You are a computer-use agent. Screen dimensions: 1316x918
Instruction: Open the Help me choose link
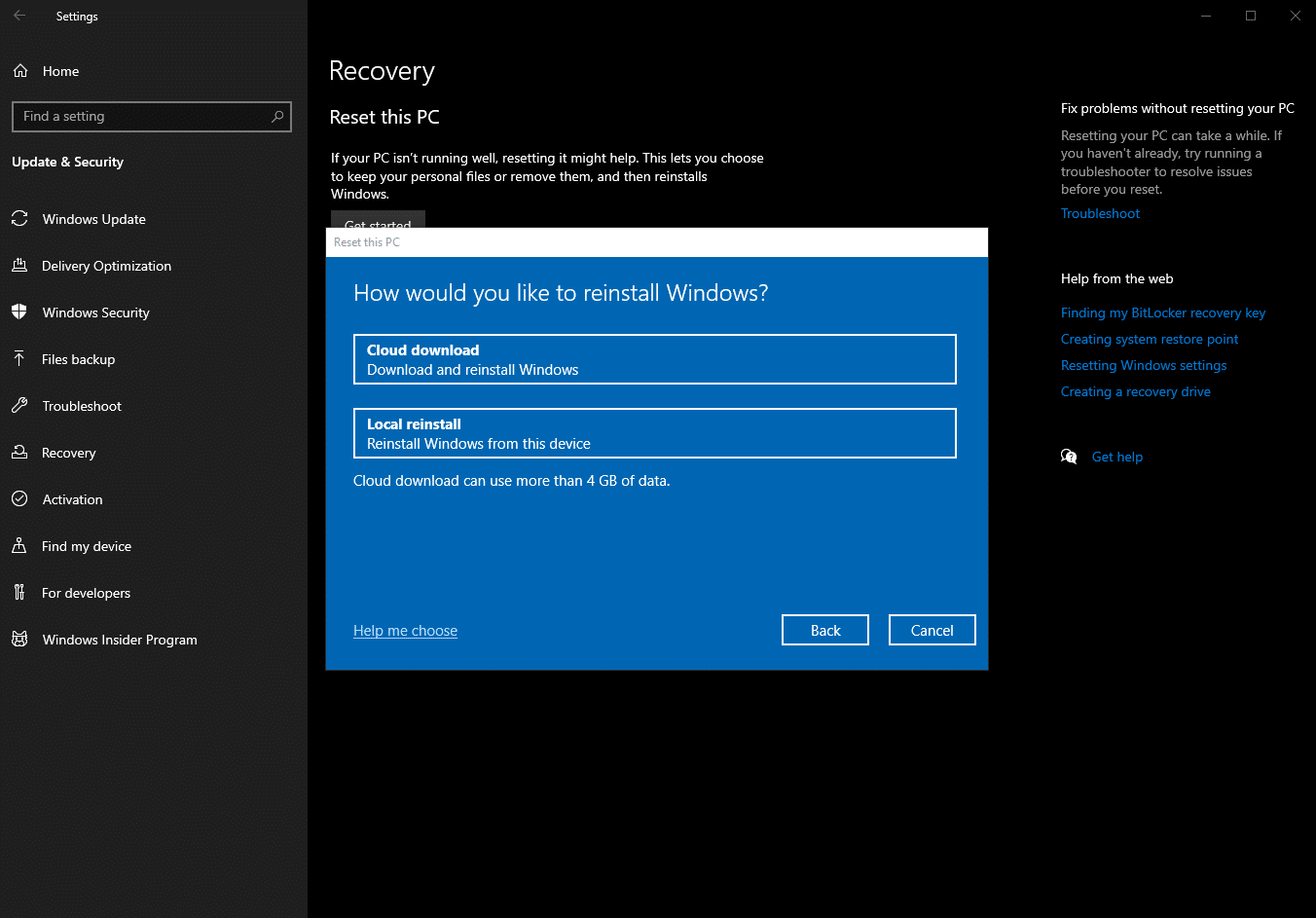(x=405, y=631)
